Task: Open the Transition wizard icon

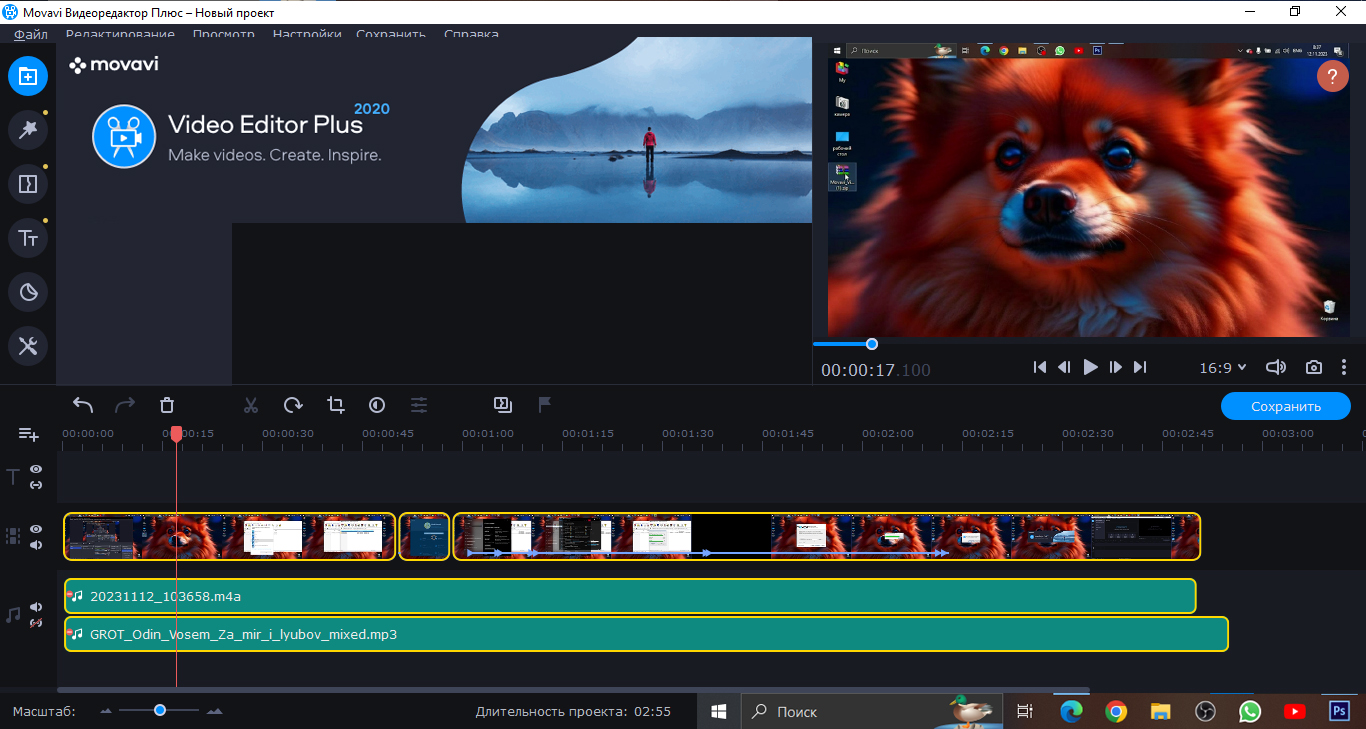Action: 503,405
